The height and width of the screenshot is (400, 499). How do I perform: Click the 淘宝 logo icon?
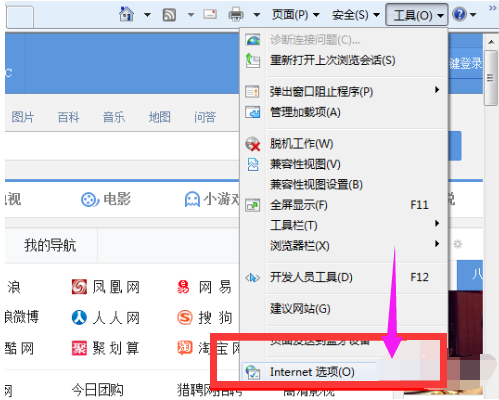(x=185, y=348)
